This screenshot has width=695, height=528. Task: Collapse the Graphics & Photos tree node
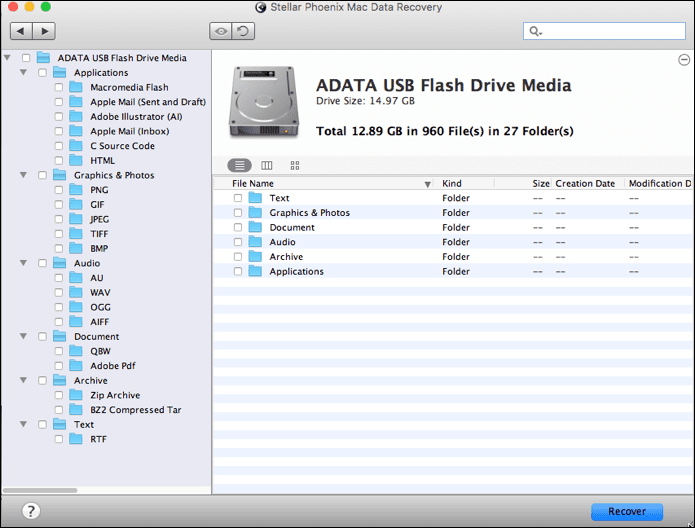coord(23,175)
